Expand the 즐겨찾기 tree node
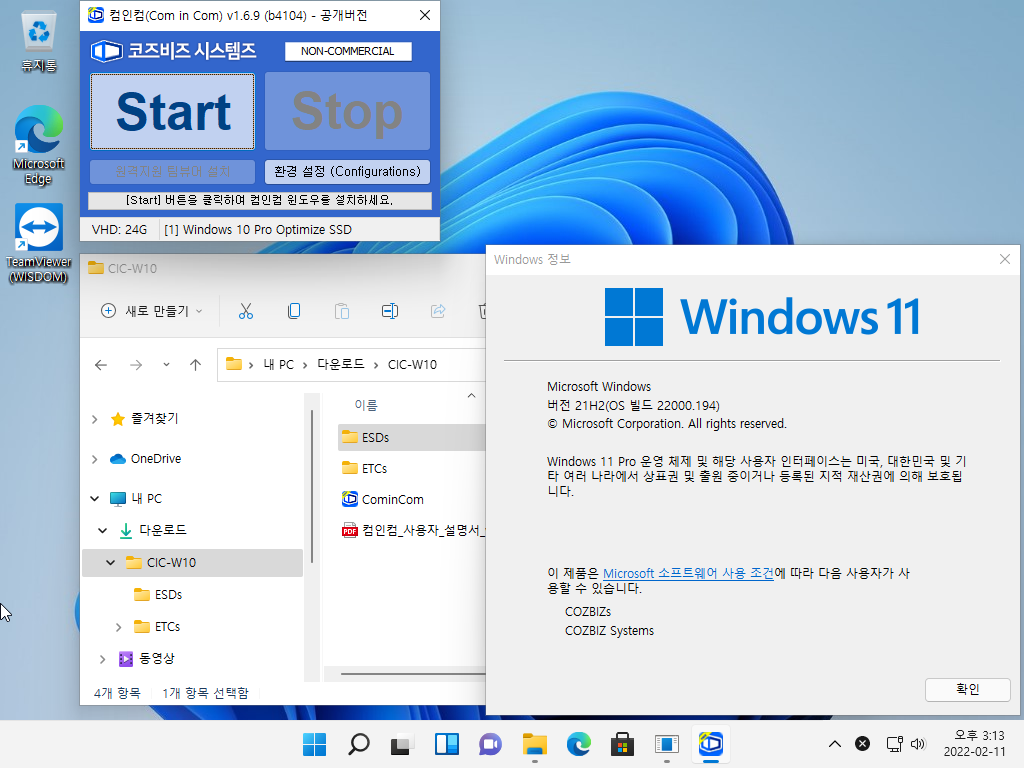Viewport: 1024px width, 768px height. [95, 419]
